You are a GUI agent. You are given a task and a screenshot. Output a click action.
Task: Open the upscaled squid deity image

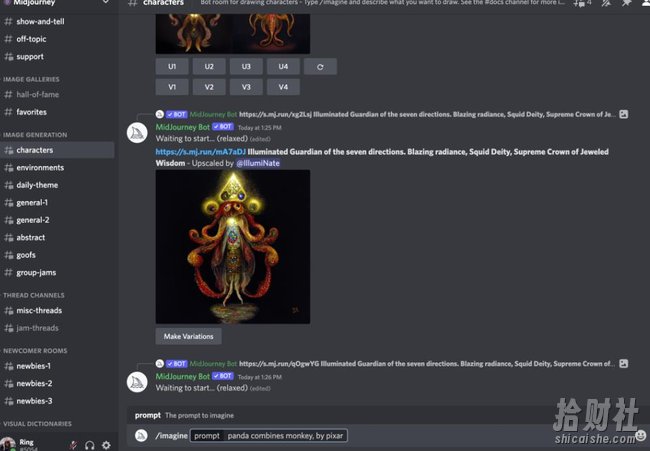233,247
